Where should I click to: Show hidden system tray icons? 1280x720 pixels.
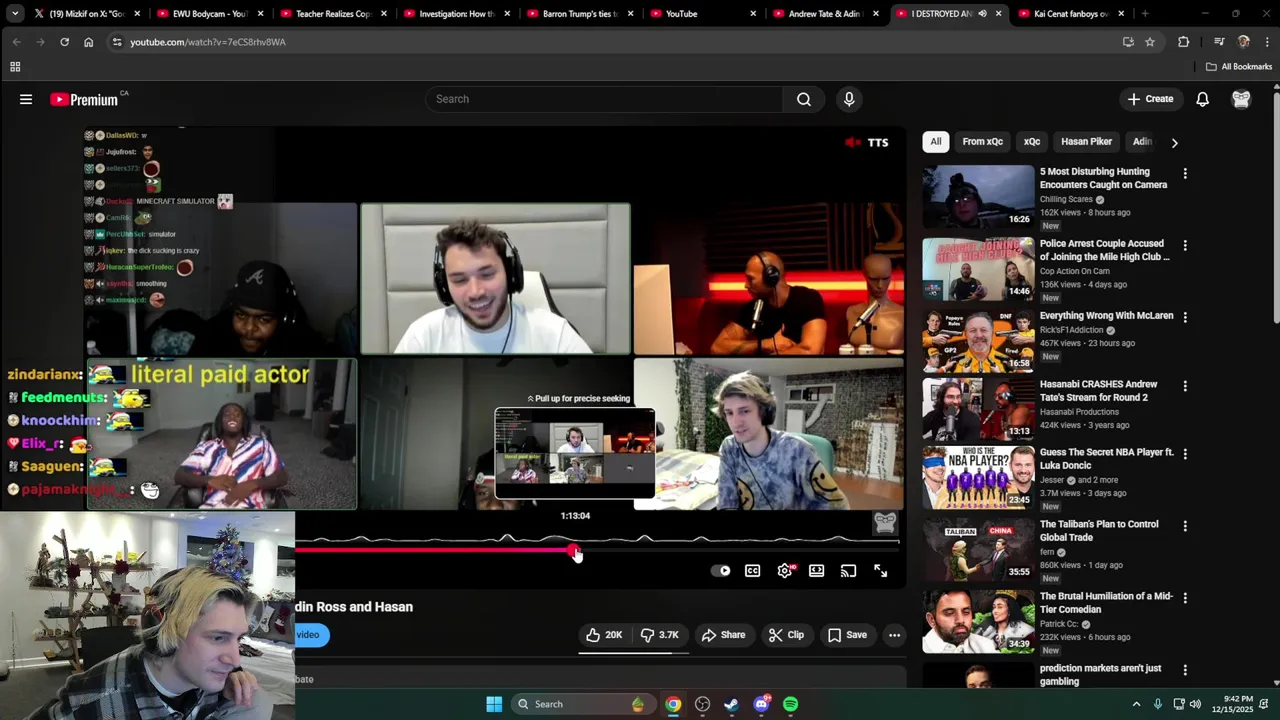(1136, 704)
